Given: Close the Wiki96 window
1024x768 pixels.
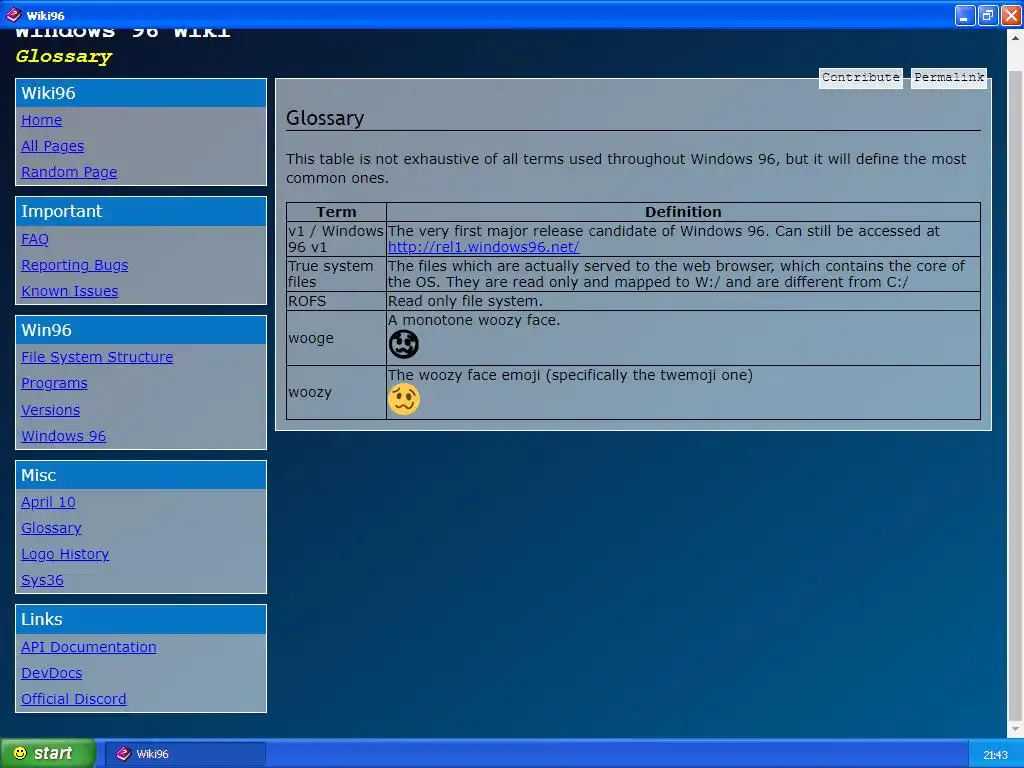Looking at the screenshot, I should [1011, 15].
